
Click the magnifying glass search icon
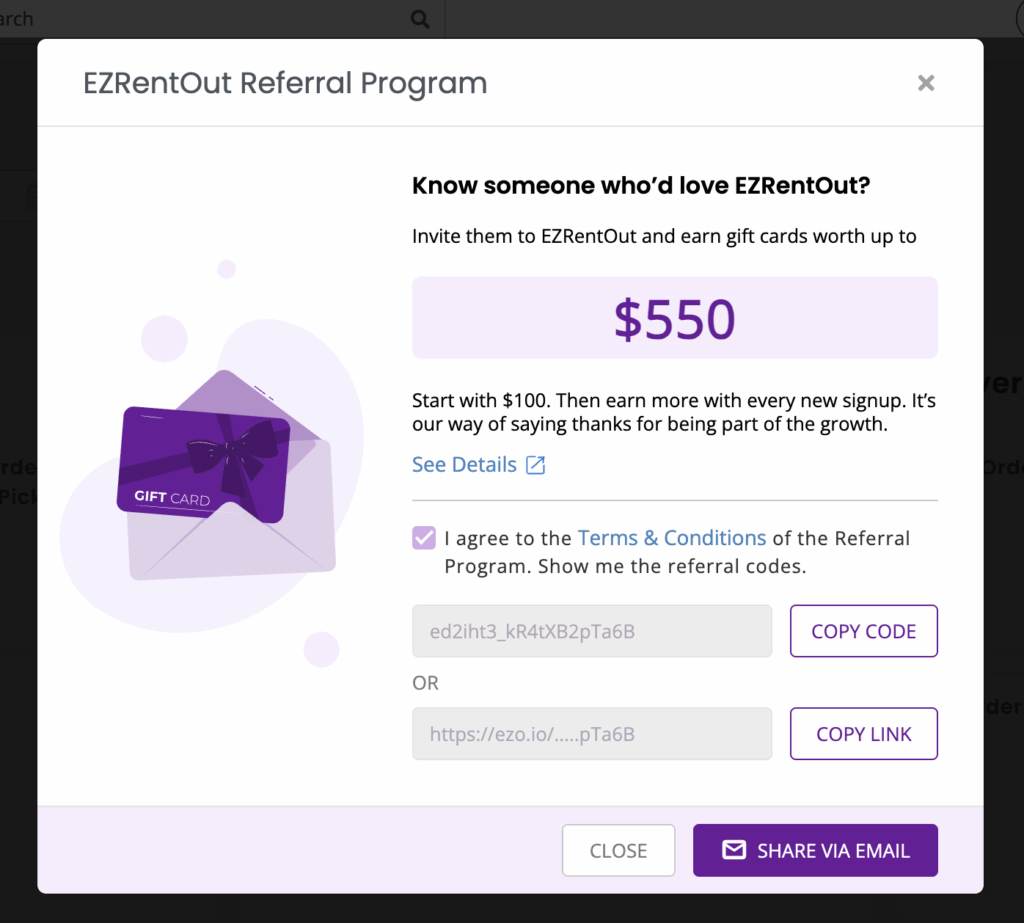coord(420,19)
